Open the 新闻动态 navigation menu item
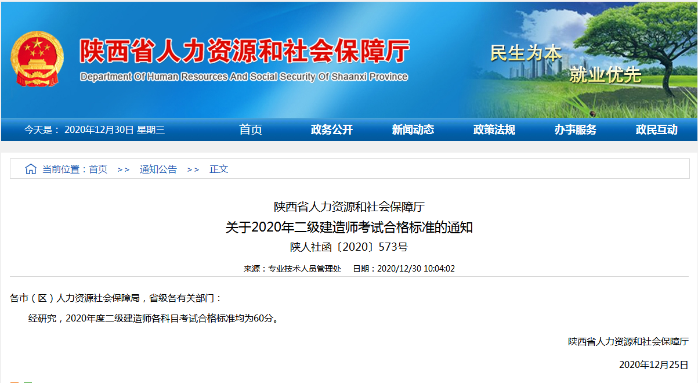This screenshot has height=383, width=698. point(413,130)
